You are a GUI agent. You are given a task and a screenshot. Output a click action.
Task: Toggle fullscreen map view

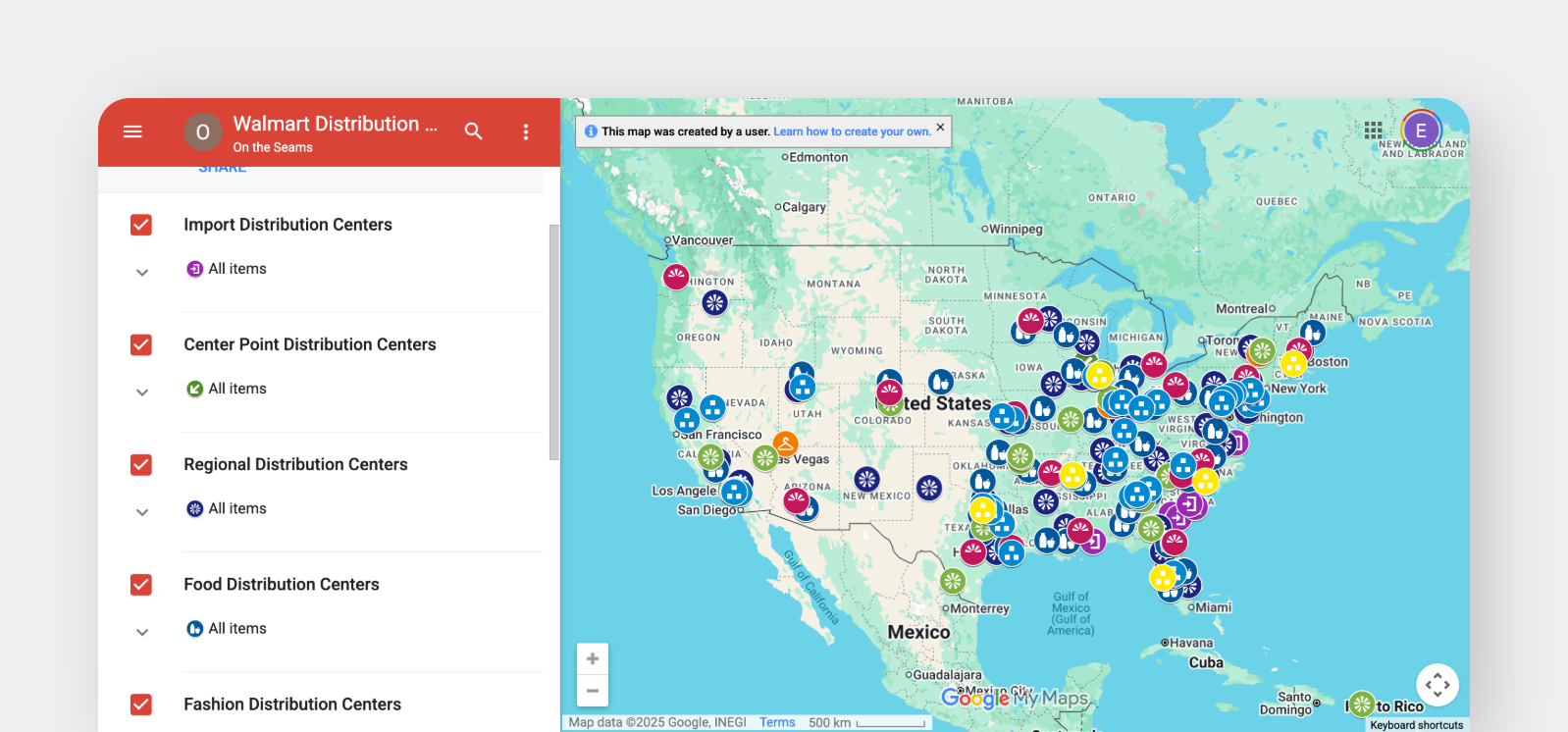pos(1437,685)
